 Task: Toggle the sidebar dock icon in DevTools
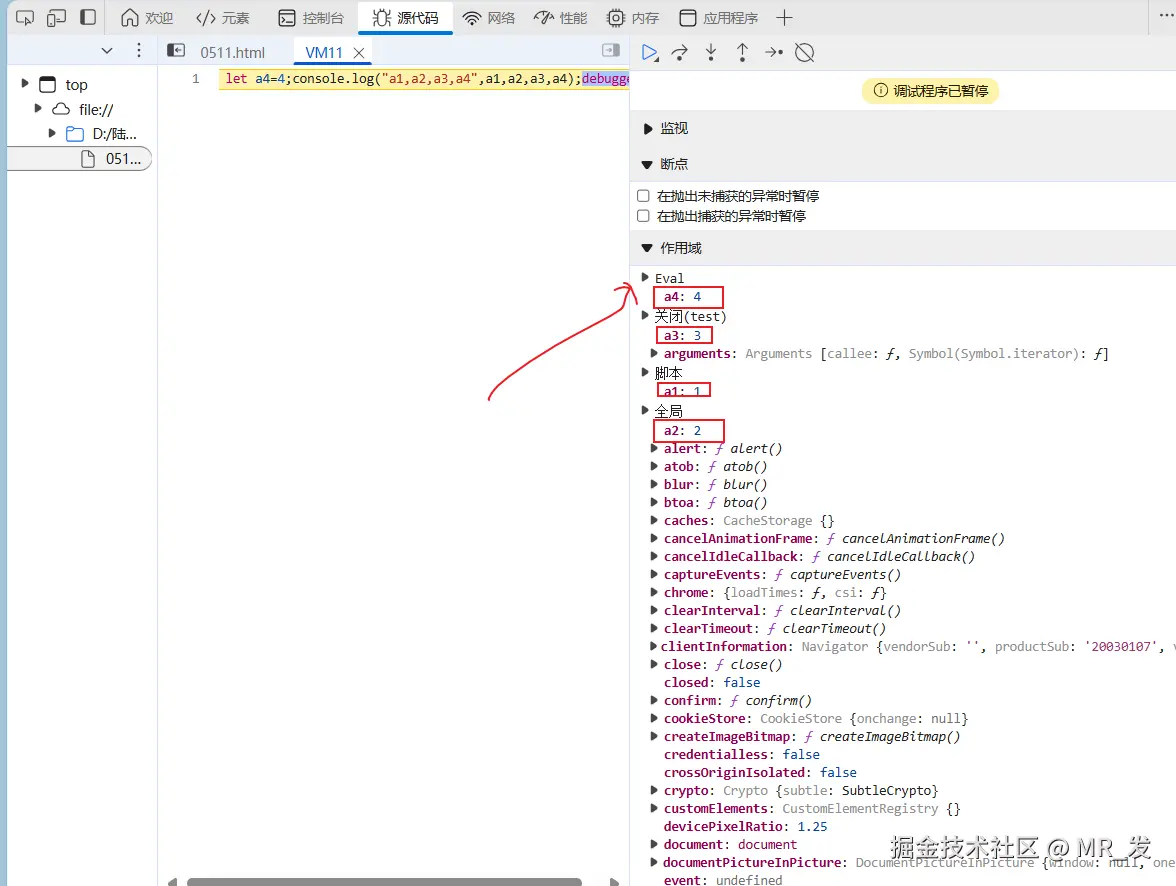pyautogui.click(x=88, y=17)
